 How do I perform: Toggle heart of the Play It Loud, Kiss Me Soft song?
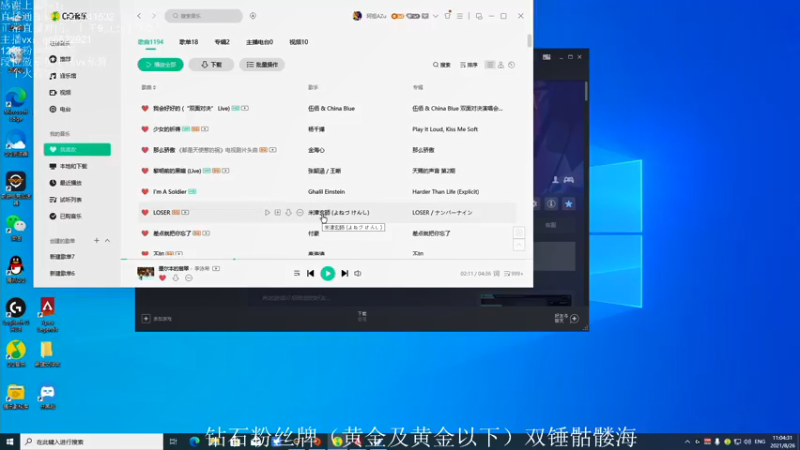(145, 129)
